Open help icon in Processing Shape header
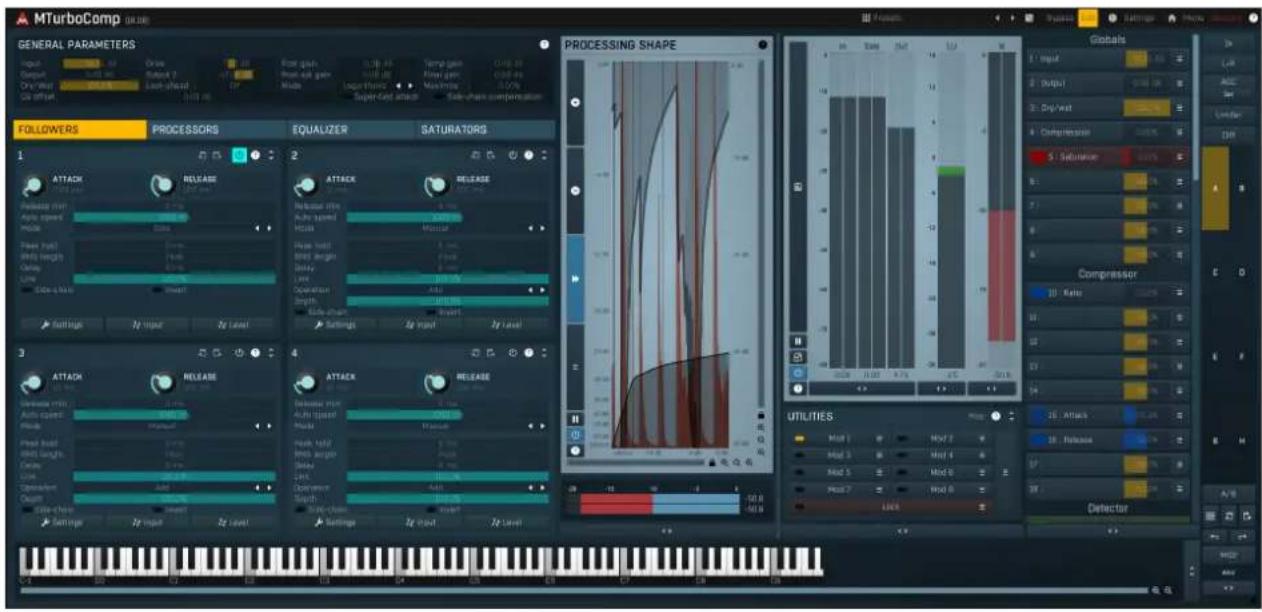 (763, 45)
